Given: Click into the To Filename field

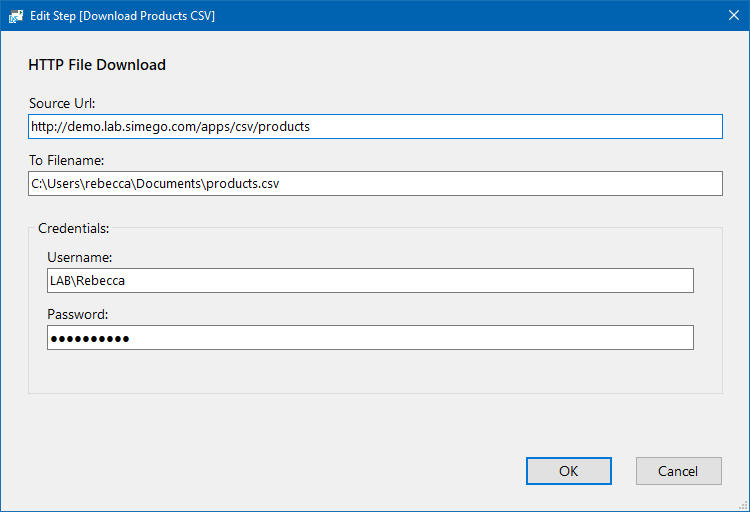Looking at the screenshot, I should 375,183.
